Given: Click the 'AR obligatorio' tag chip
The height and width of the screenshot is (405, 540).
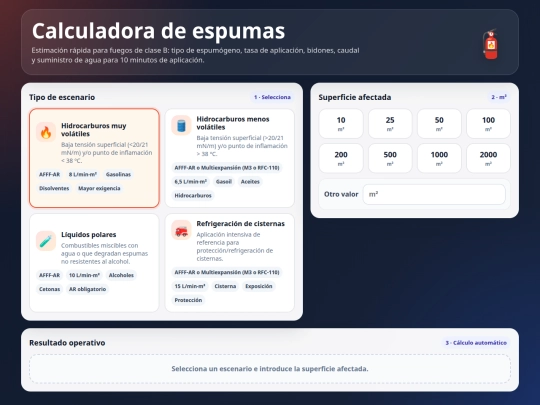Looking at the screenshot, I should [87, 289].
